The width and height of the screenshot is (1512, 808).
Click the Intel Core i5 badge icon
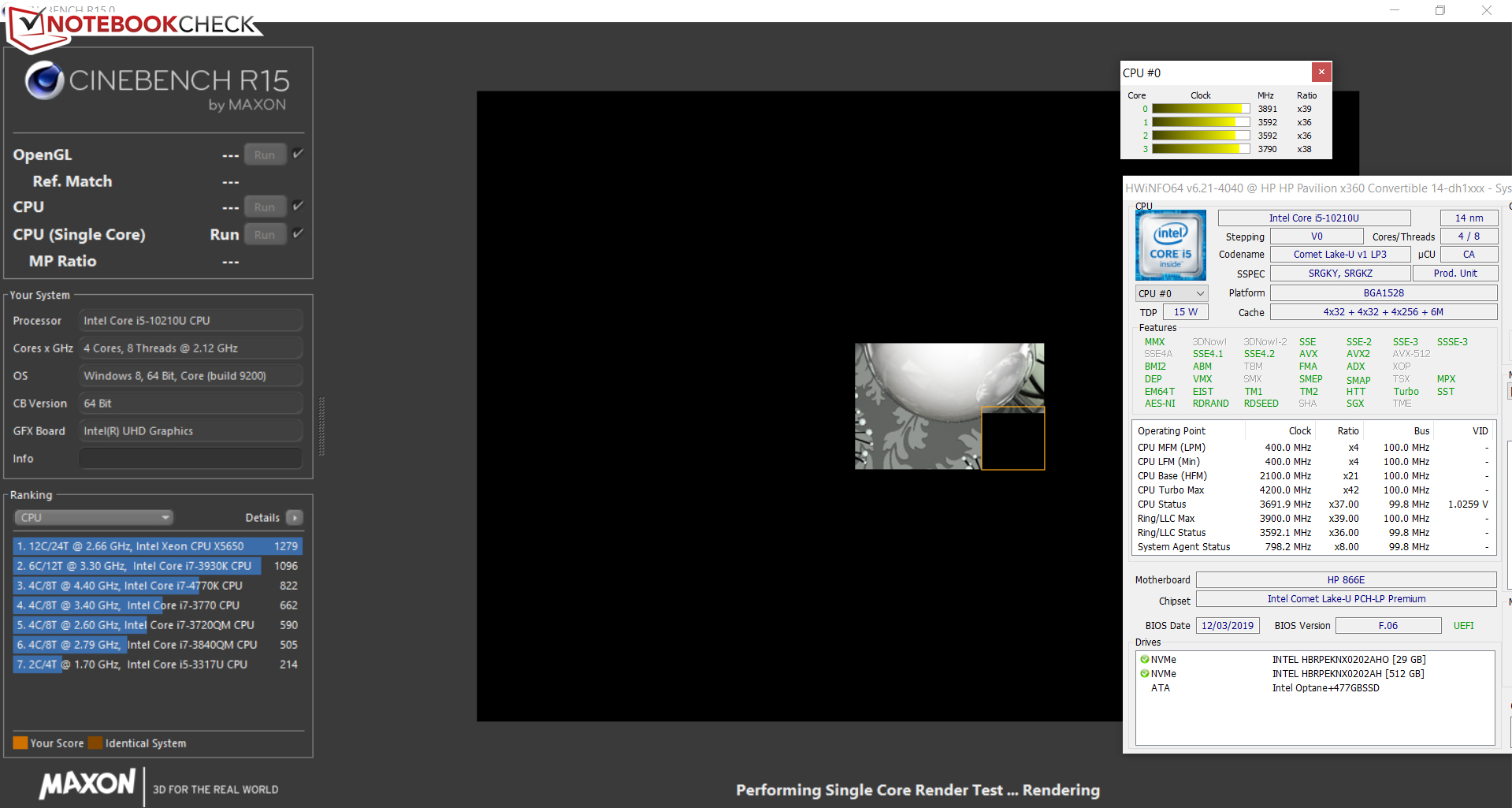(1170, 245)
